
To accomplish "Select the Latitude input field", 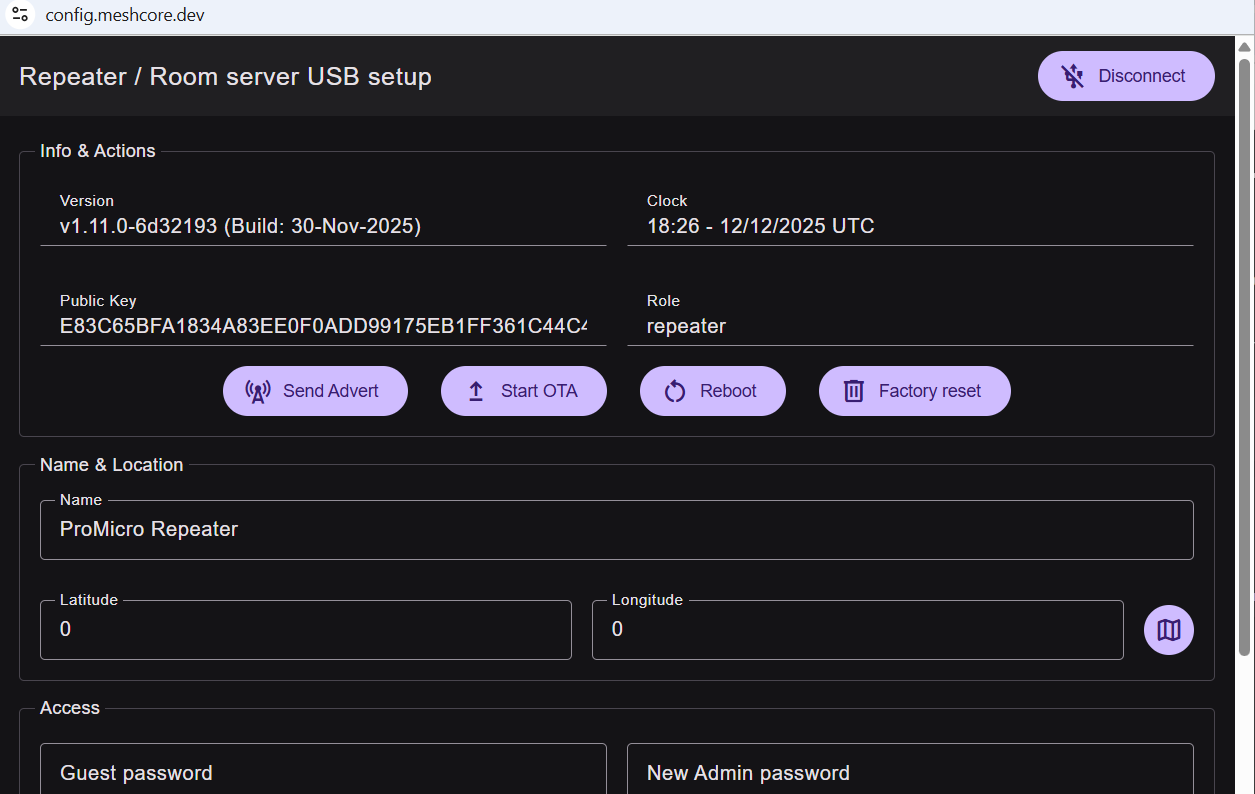I will (x=305, y=629).
